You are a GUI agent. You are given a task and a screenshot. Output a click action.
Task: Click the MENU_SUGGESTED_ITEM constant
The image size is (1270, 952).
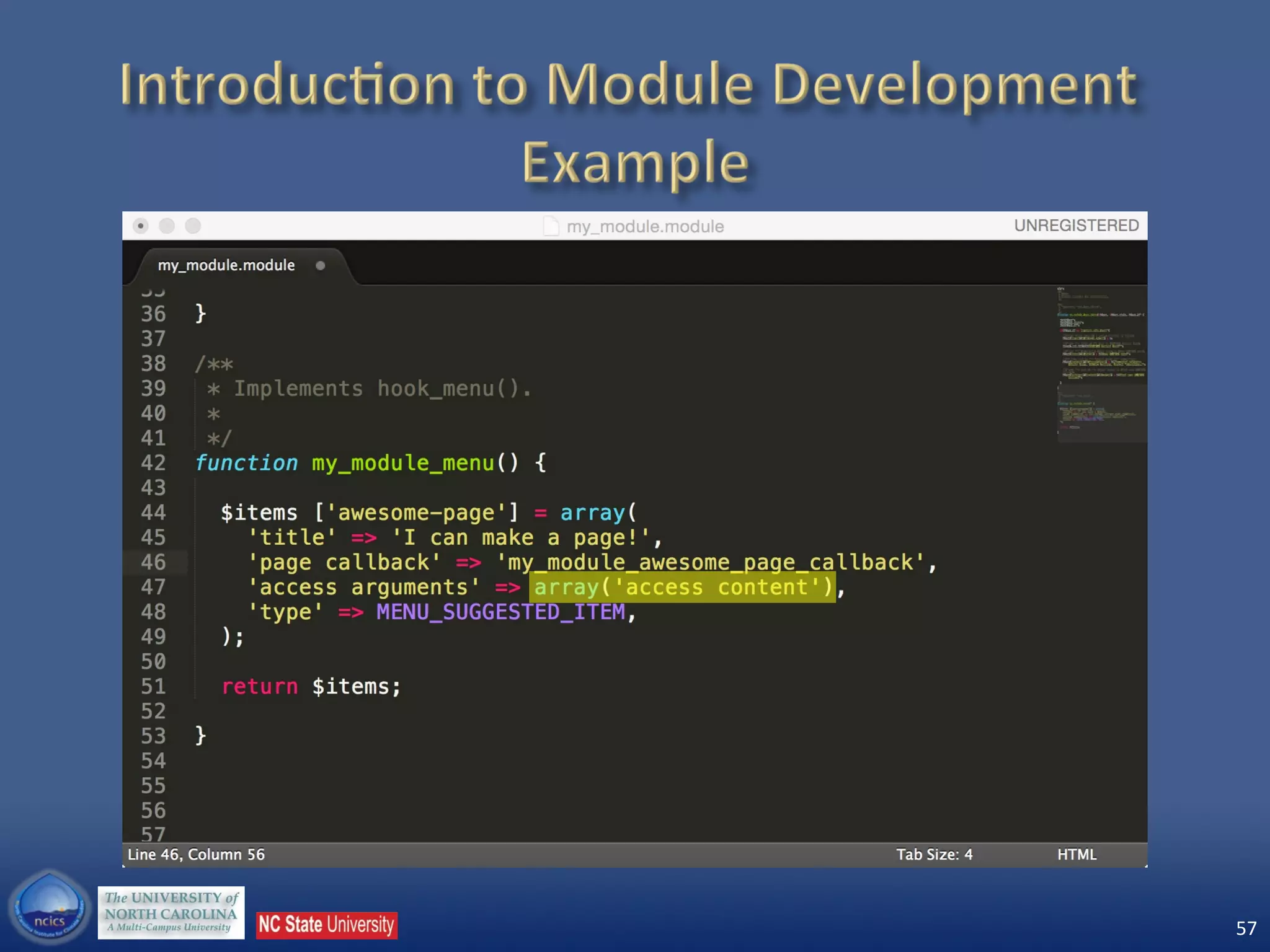coord(500,612)
